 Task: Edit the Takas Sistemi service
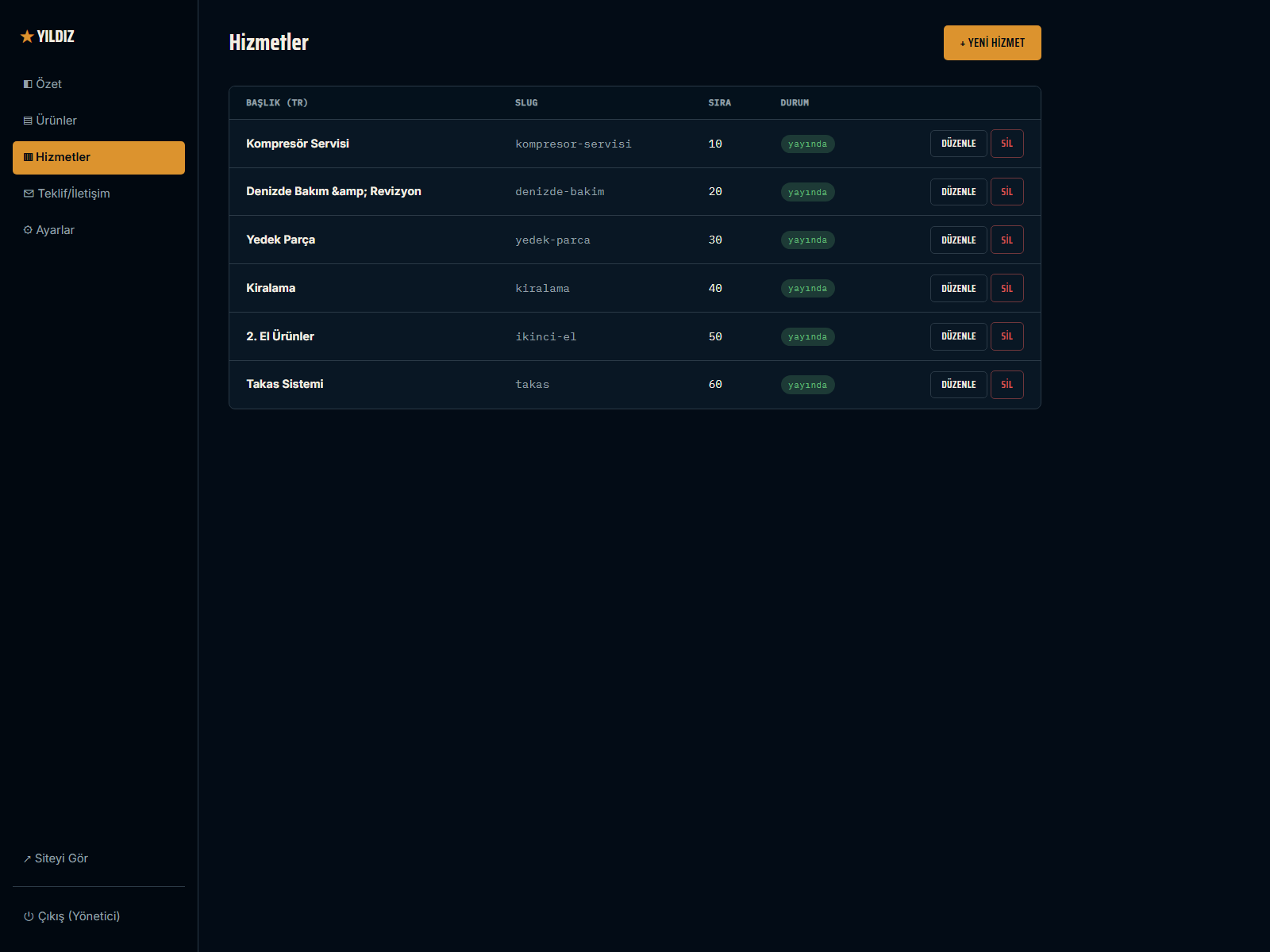tap(958, 385)
